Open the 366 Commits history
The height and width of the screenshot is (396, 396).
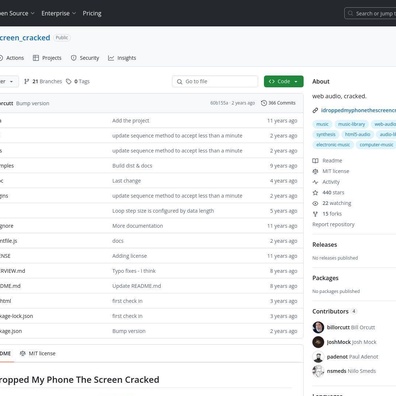(x=278, y=103)
